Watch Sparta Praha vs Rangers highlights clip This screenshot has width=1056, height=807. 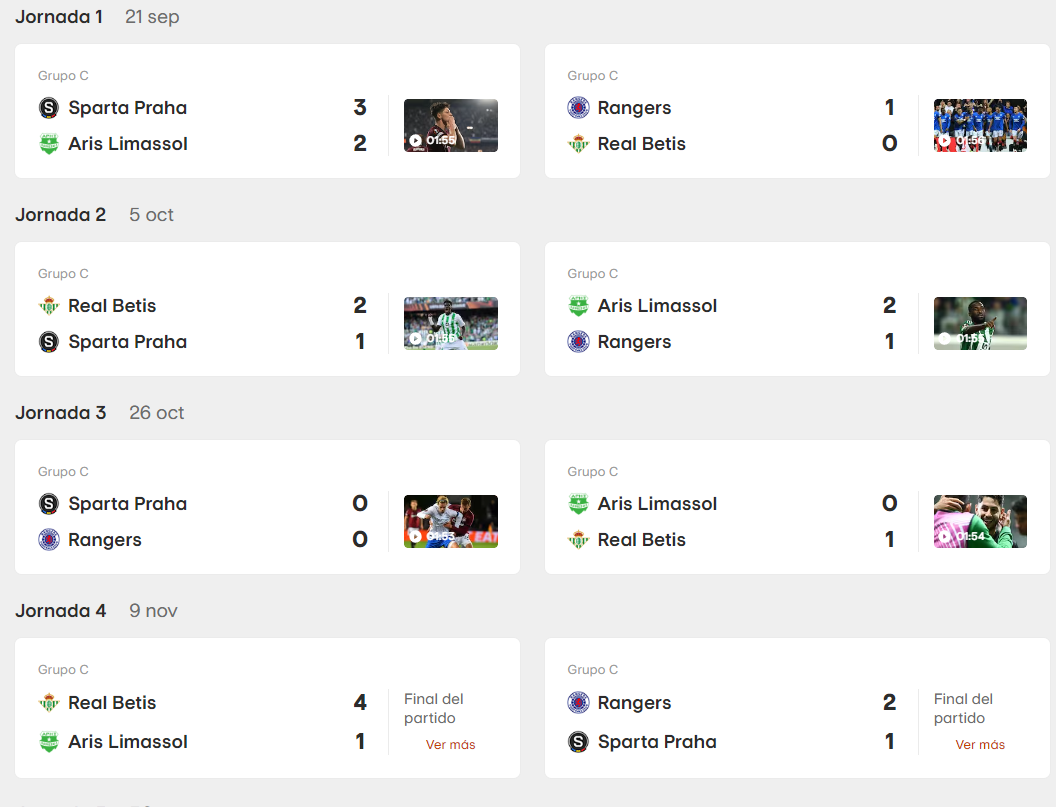[x=450, y=521]
